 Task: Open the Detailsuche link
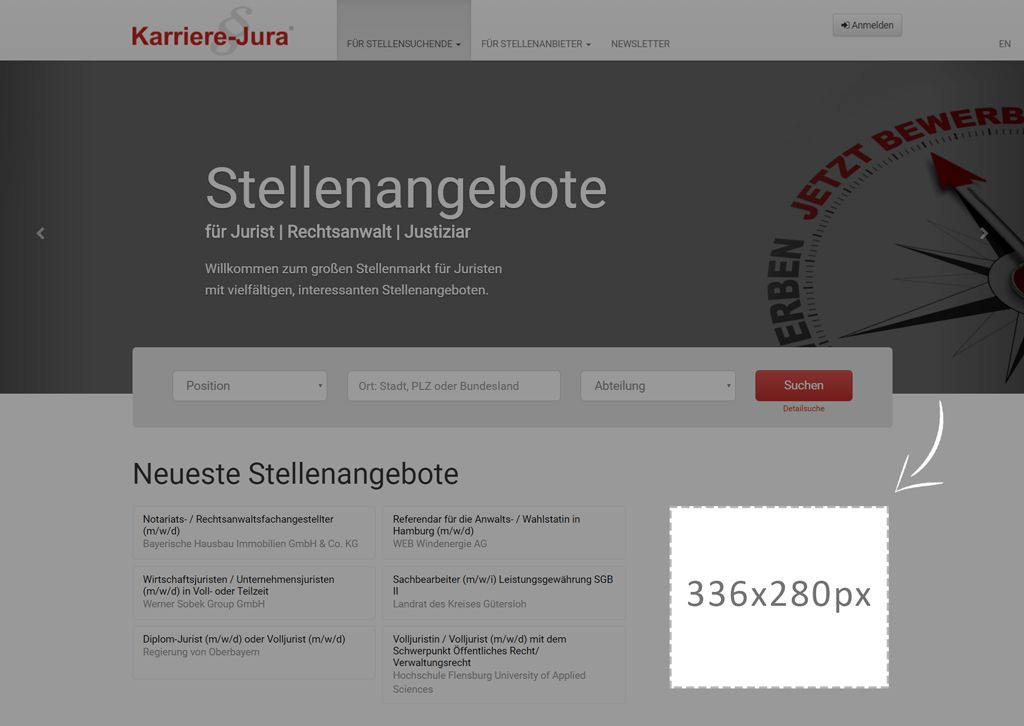(803, 409)
